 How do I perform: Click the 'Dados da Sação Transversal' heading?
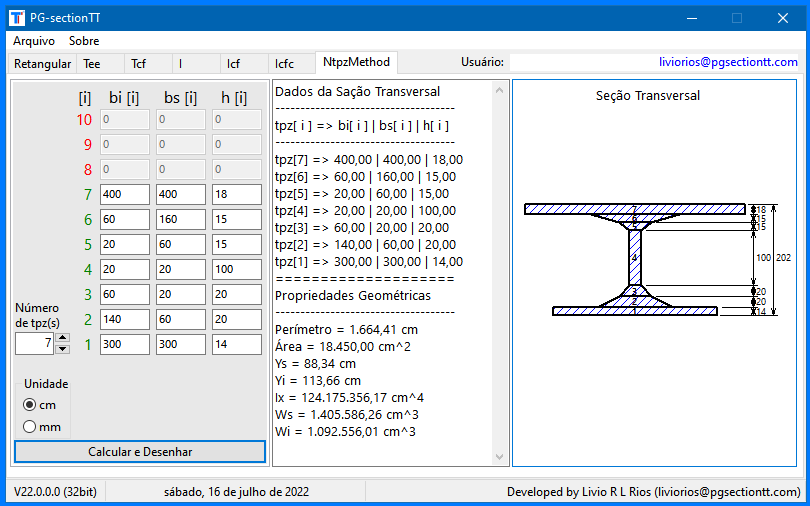[357, 92]
